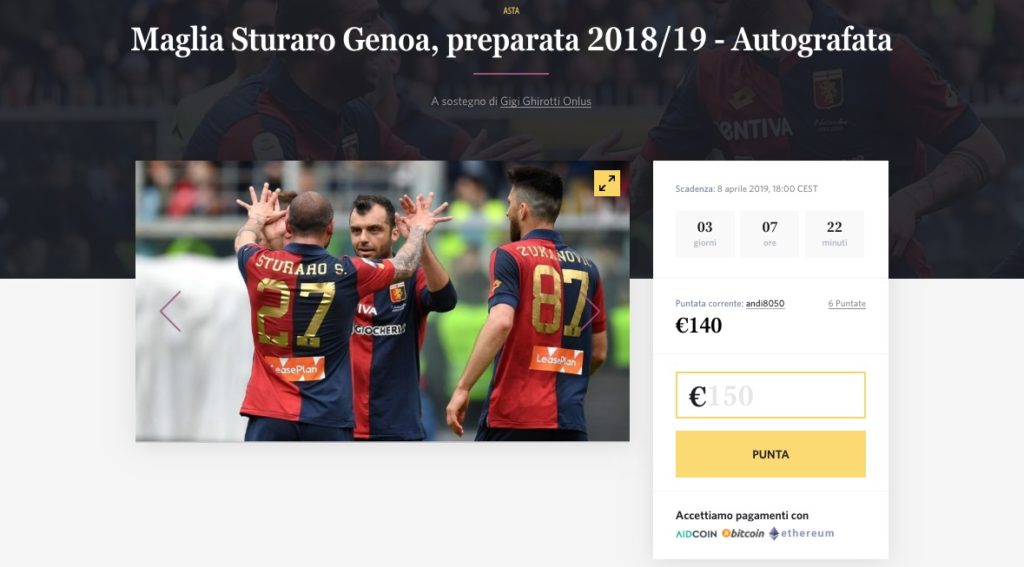Place a bid with the PUNTA button
Image resolution: width=1024 pixels, height=567 pixels.
[x=771, y=454]
